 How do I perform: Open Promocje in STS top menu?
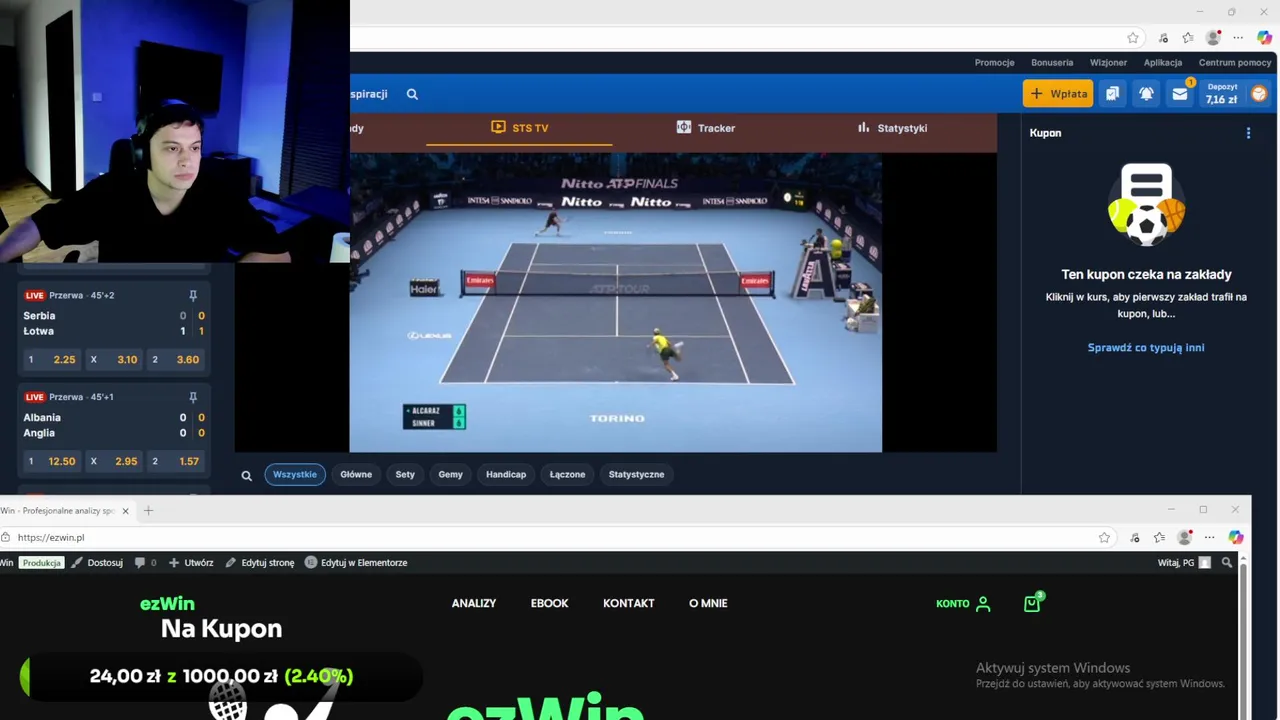pyautogui.click(x=994, y=62)
